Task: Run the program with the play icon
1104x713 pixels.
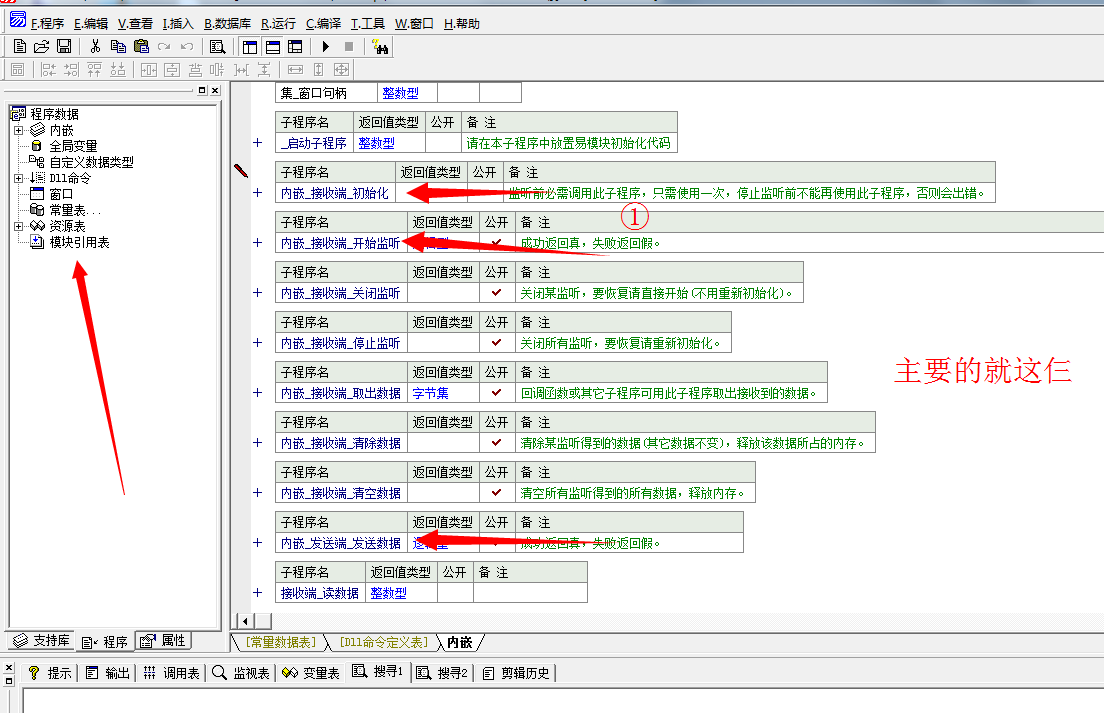Action: [325, 46]
